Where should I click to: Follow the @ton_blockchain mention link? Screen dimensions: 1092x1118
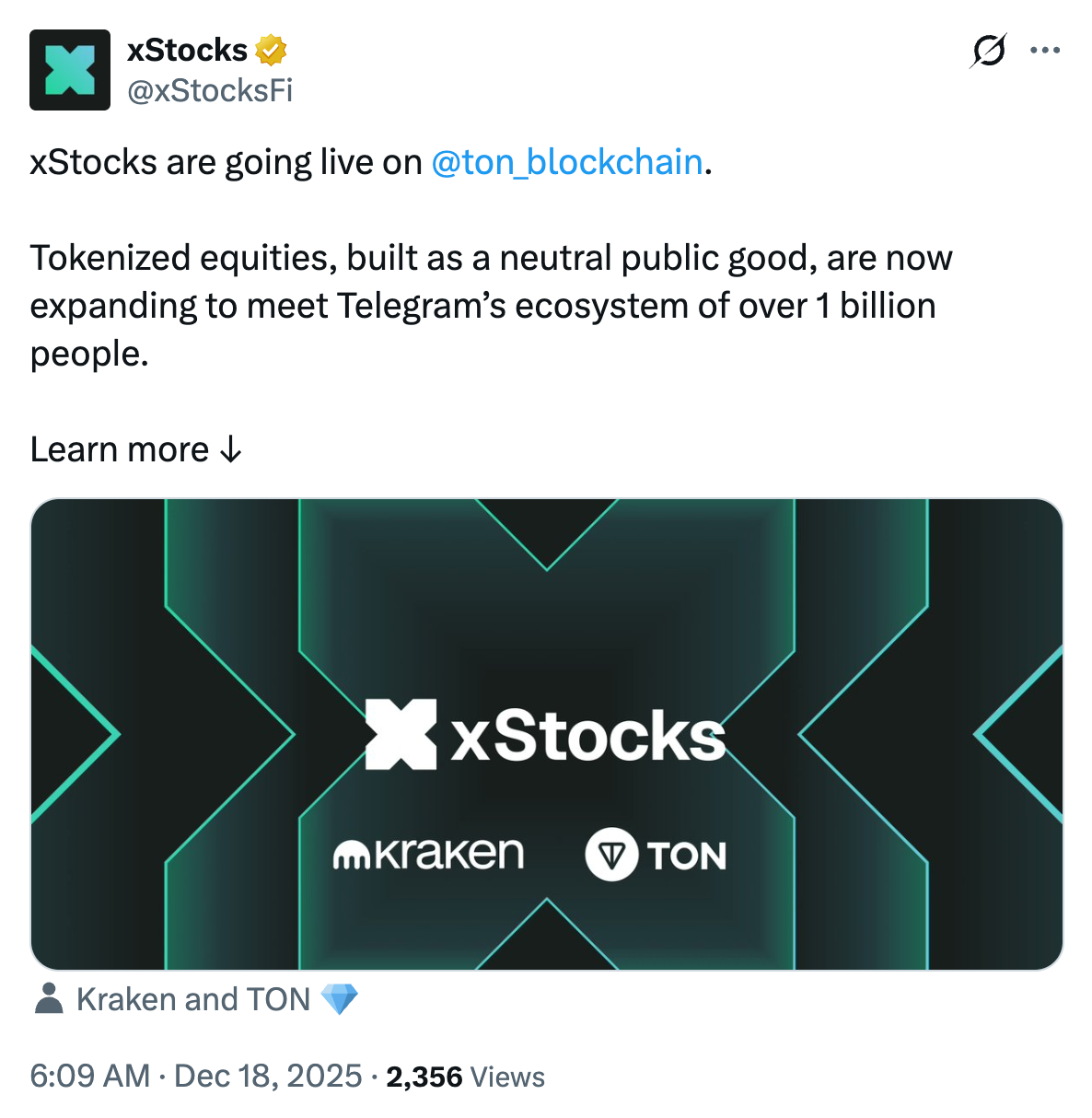tap(567, 162)
